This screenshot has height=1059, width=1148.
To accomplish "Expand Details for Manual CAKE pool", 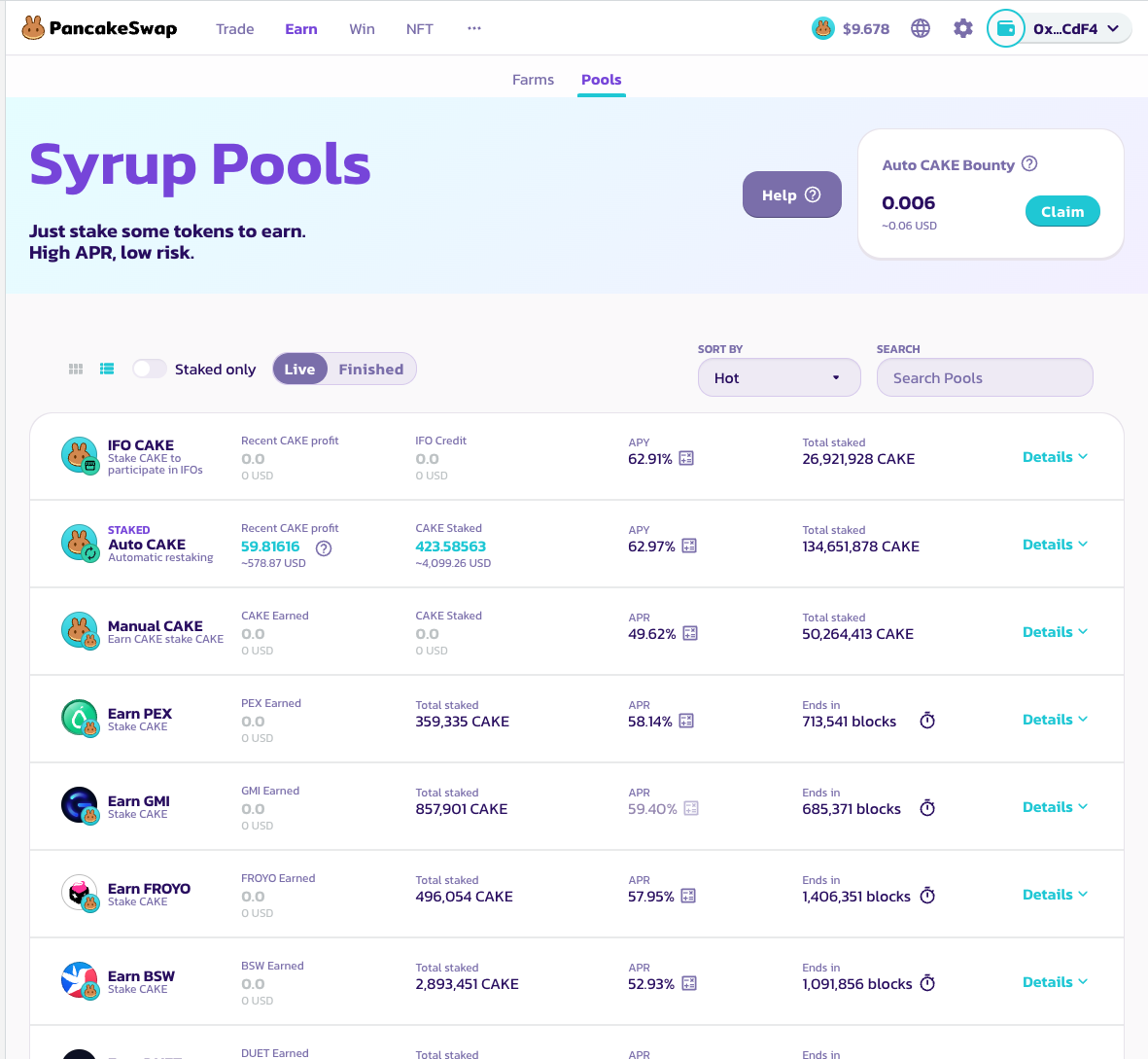I will (x=1055, y=632).
